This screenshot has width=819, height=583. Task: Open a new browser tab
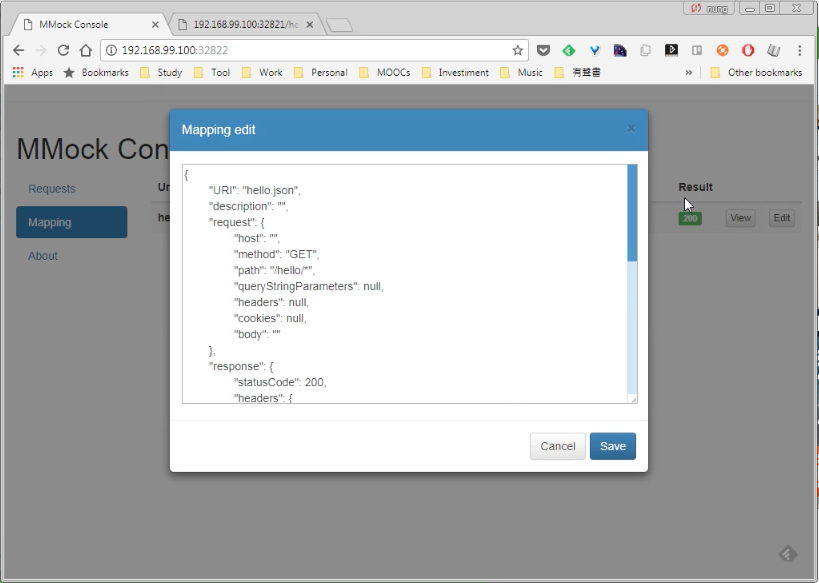coord(340,25)
